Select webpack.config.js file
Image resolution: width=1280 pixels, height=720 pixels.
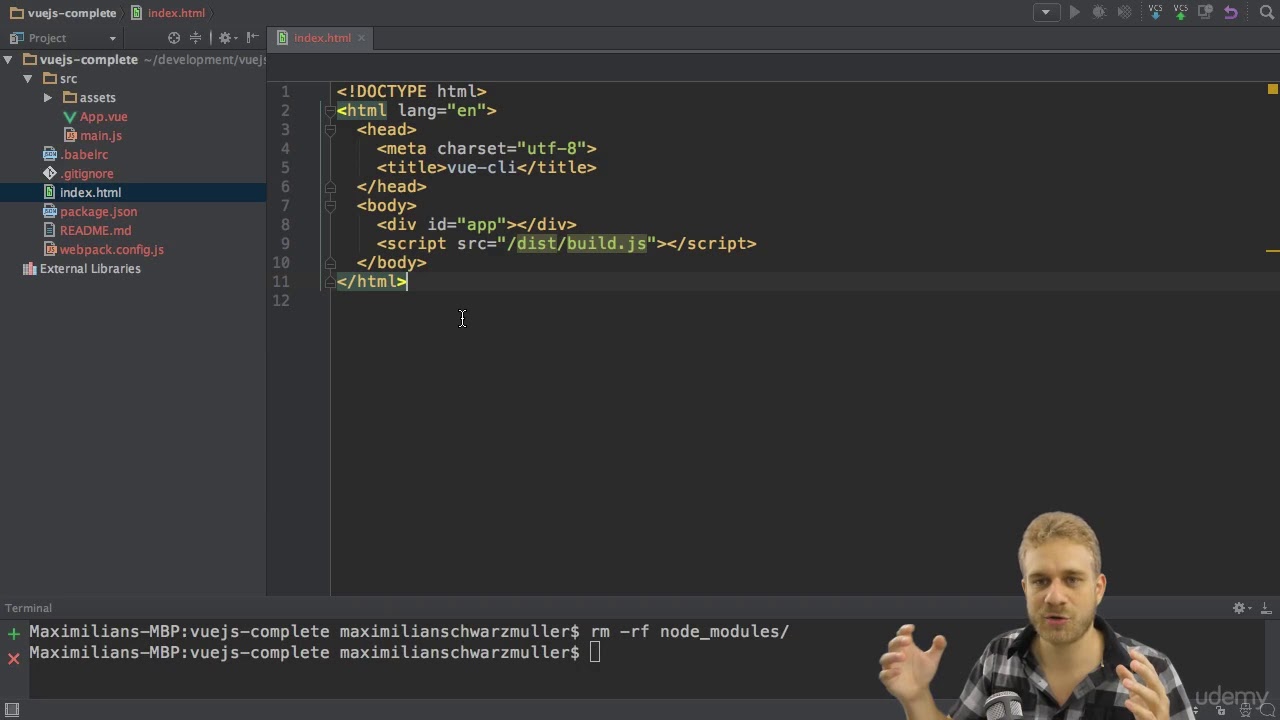pyautogui.click(x=111, y=250)
